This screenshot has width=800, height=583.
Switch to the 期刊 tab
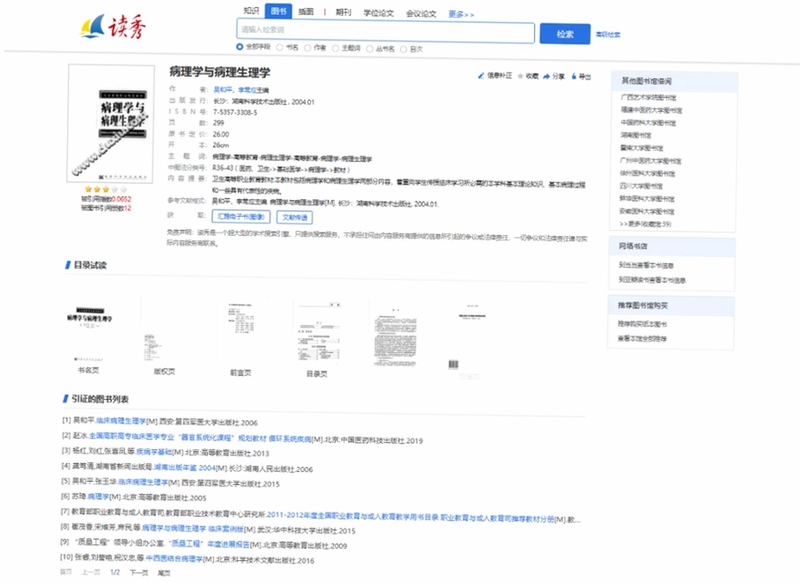tap(343, 13)
